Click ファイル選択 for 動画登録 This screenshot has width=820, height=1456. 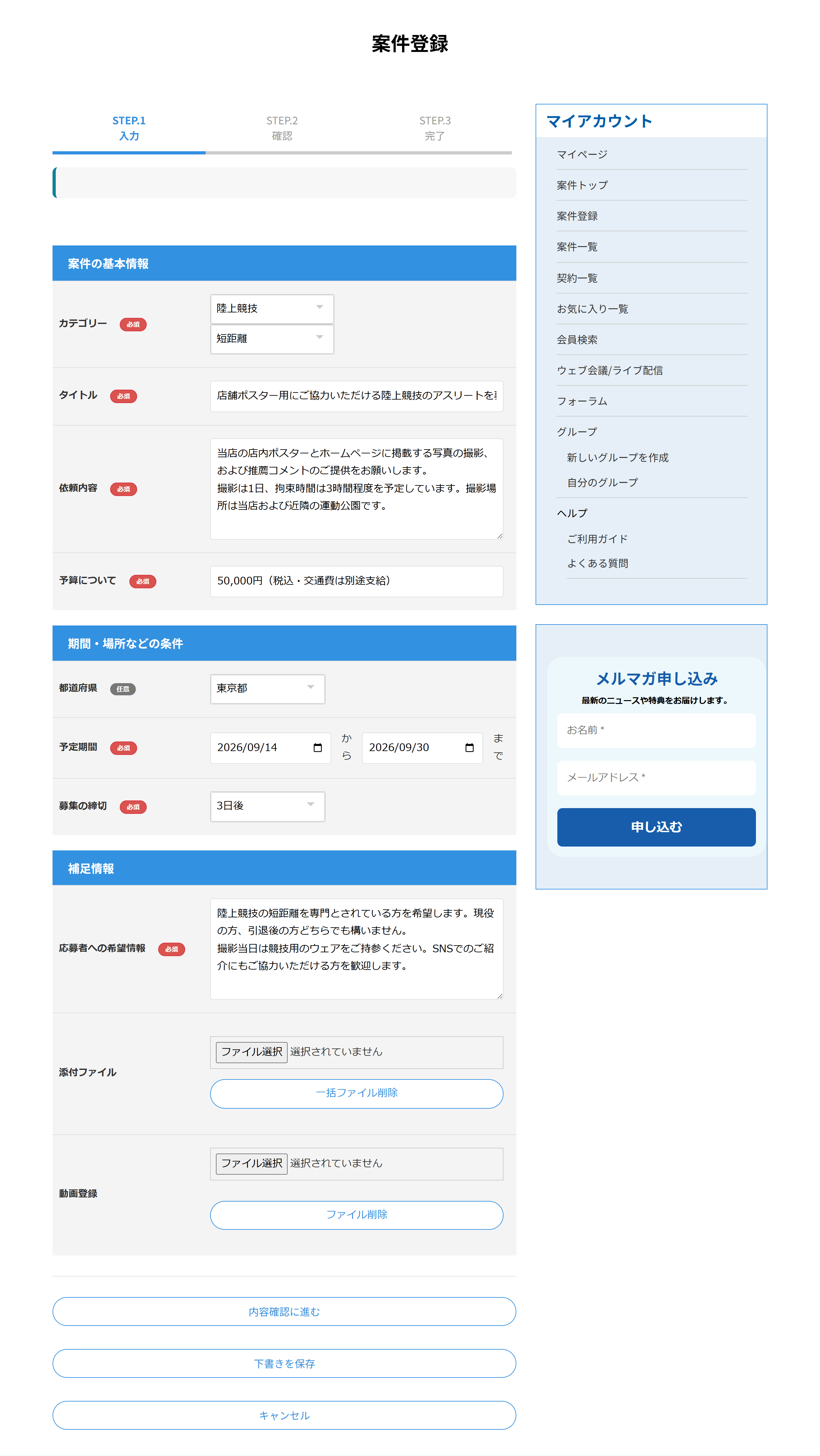[251, 1163]
